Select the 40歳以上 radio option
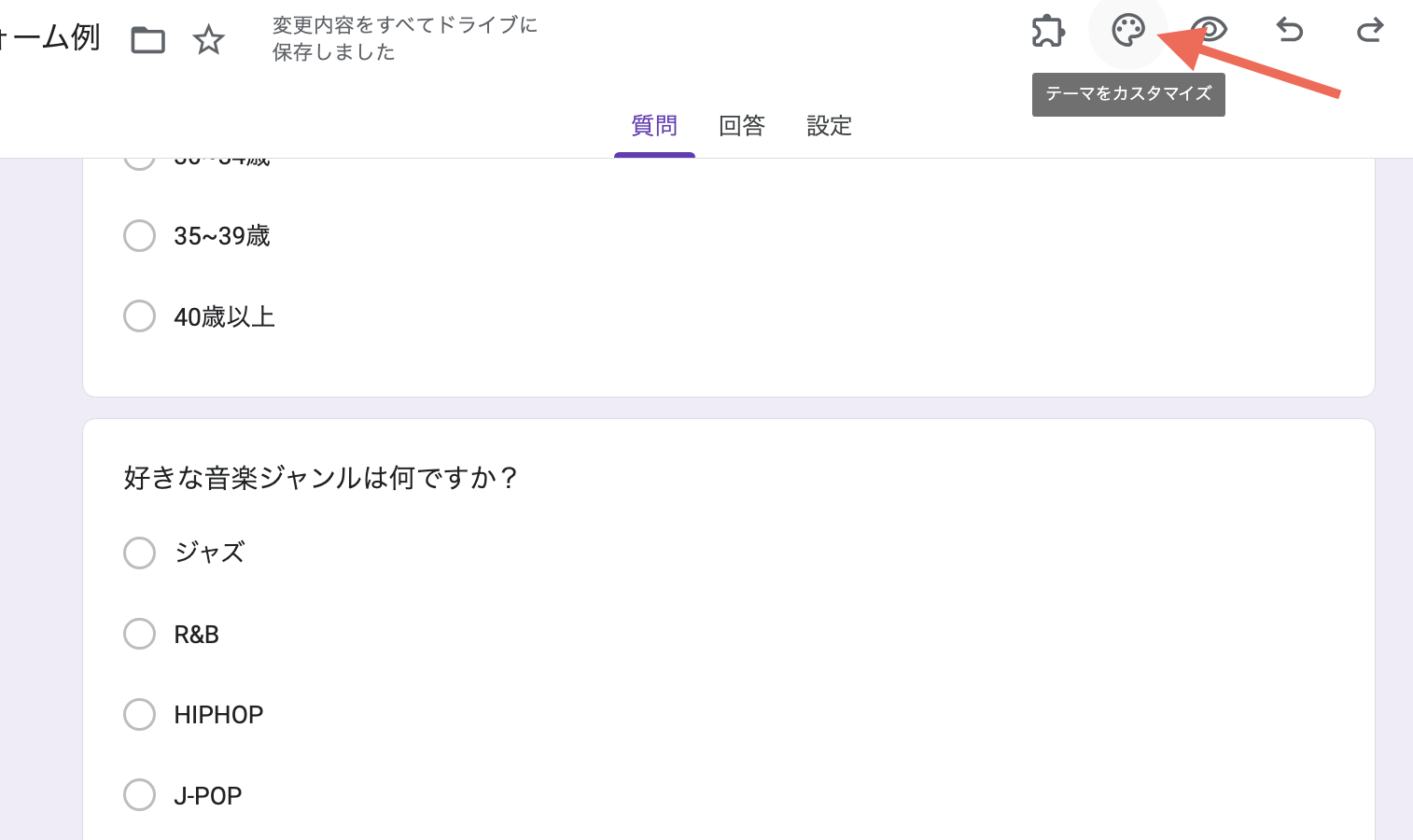This screenshot has width=1413, height=840. 139,315
